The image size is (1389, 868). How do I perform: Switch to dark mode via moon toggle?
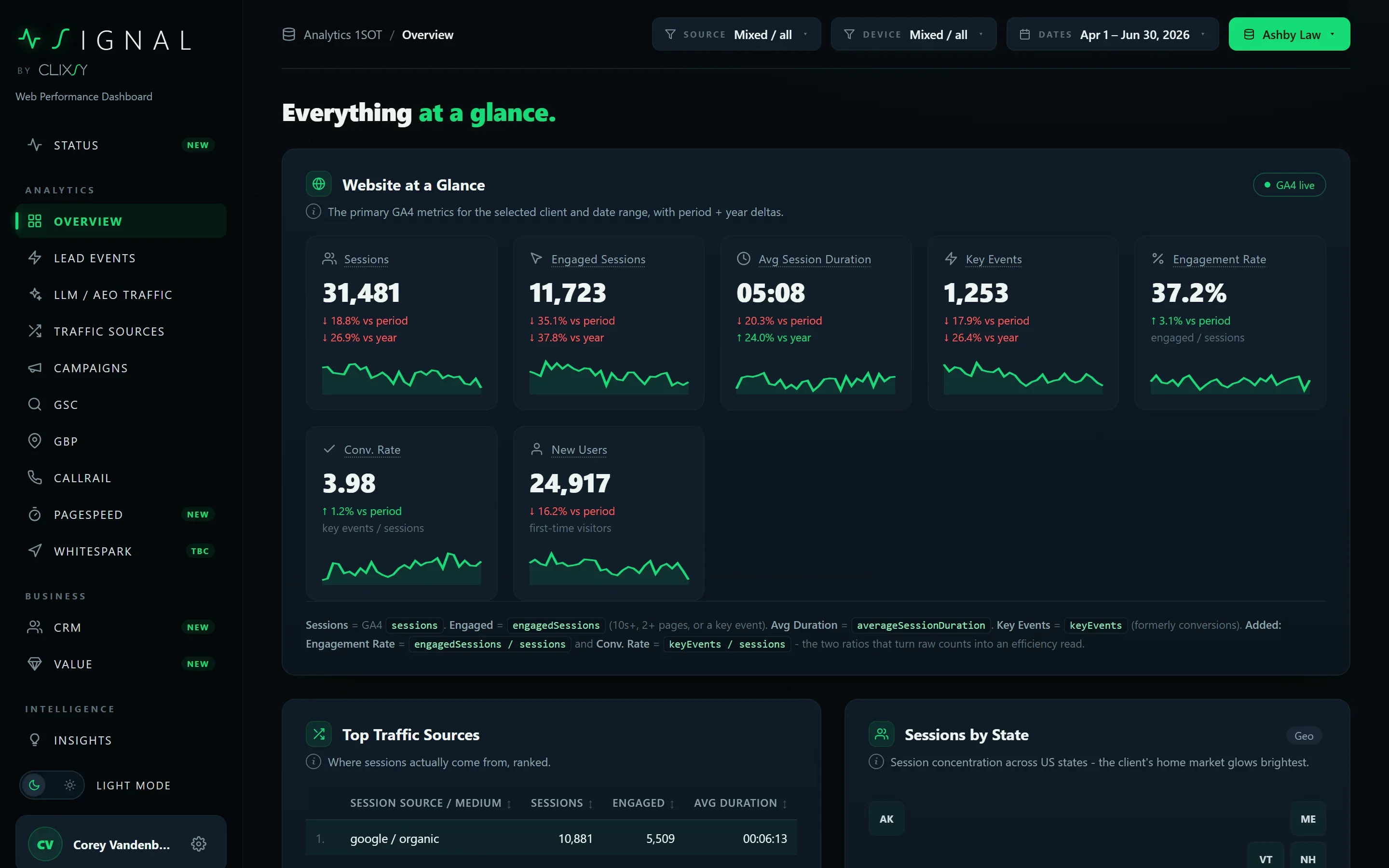tap(34, 785)
